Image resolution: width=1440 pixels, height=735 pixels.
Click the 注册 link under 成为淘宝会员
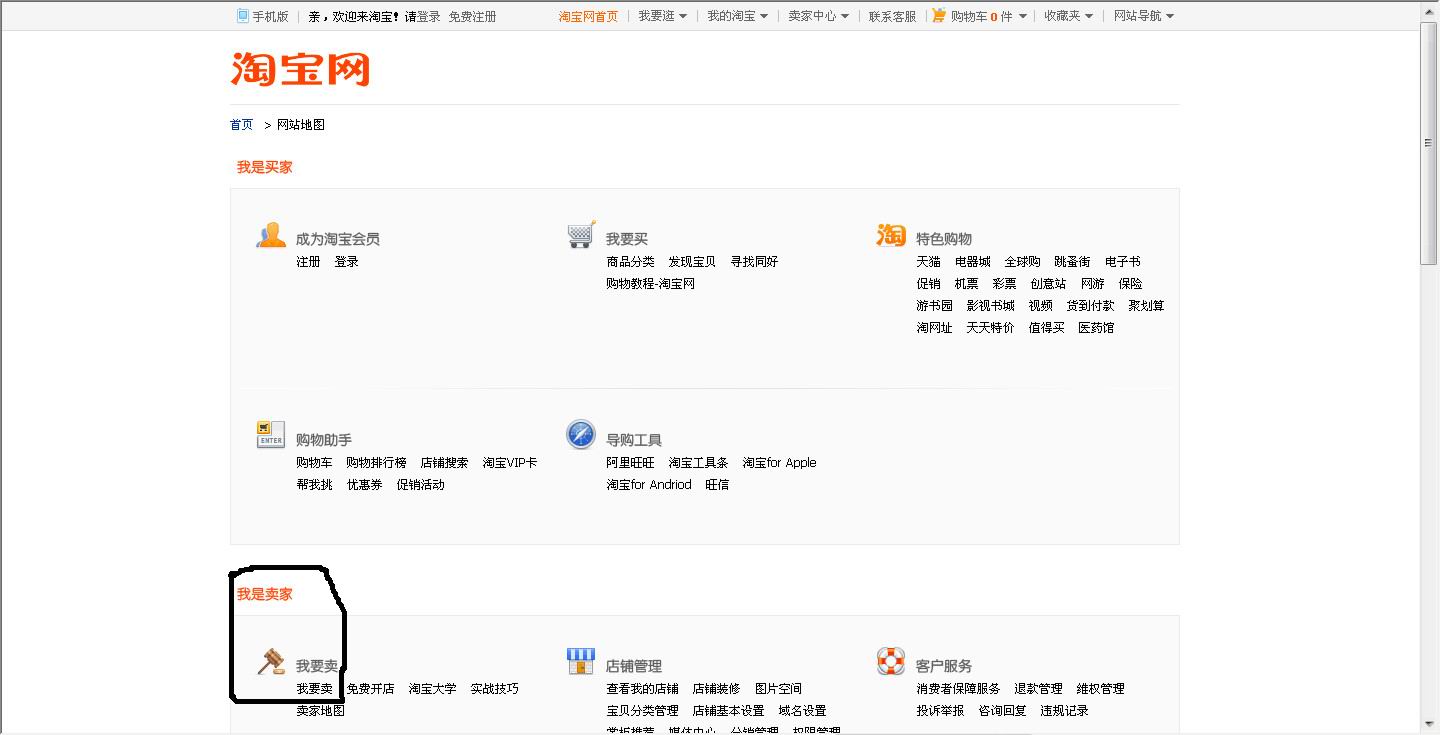pyautogui.click(x=308, y=262)
